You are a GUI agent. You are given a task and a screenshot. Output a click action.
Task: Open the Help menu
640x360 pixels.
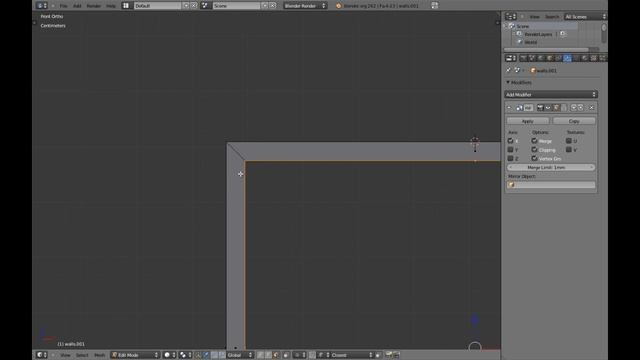pos(111,6)
